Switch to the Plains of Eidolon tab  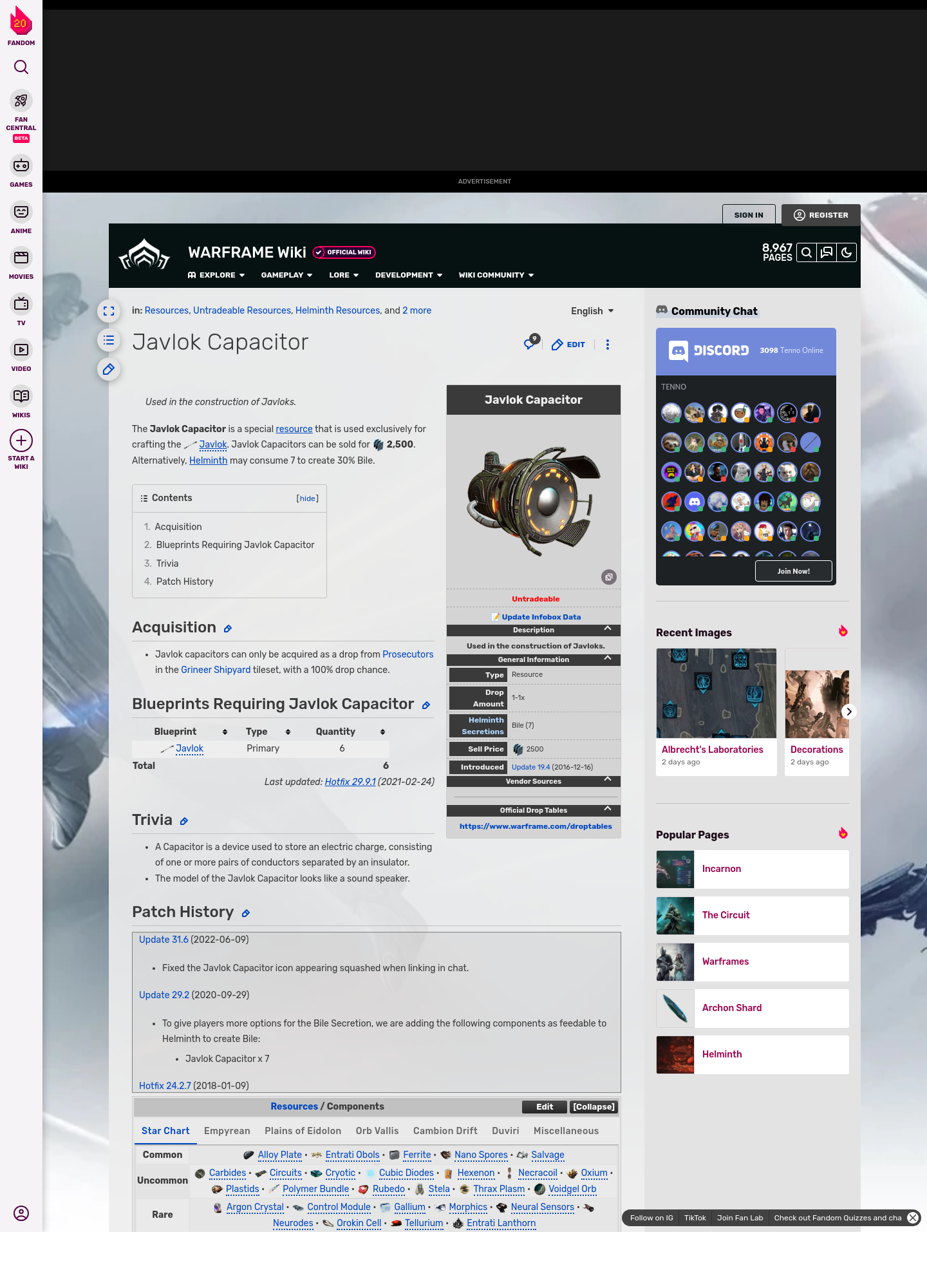[x=303, y=1131]
